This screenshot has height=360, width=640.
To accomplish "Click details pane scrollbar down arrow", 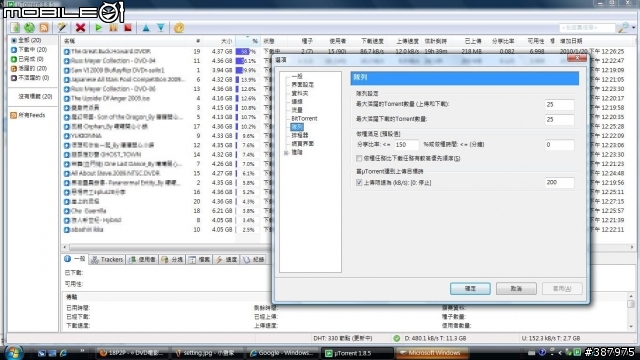I will (631, 327).
